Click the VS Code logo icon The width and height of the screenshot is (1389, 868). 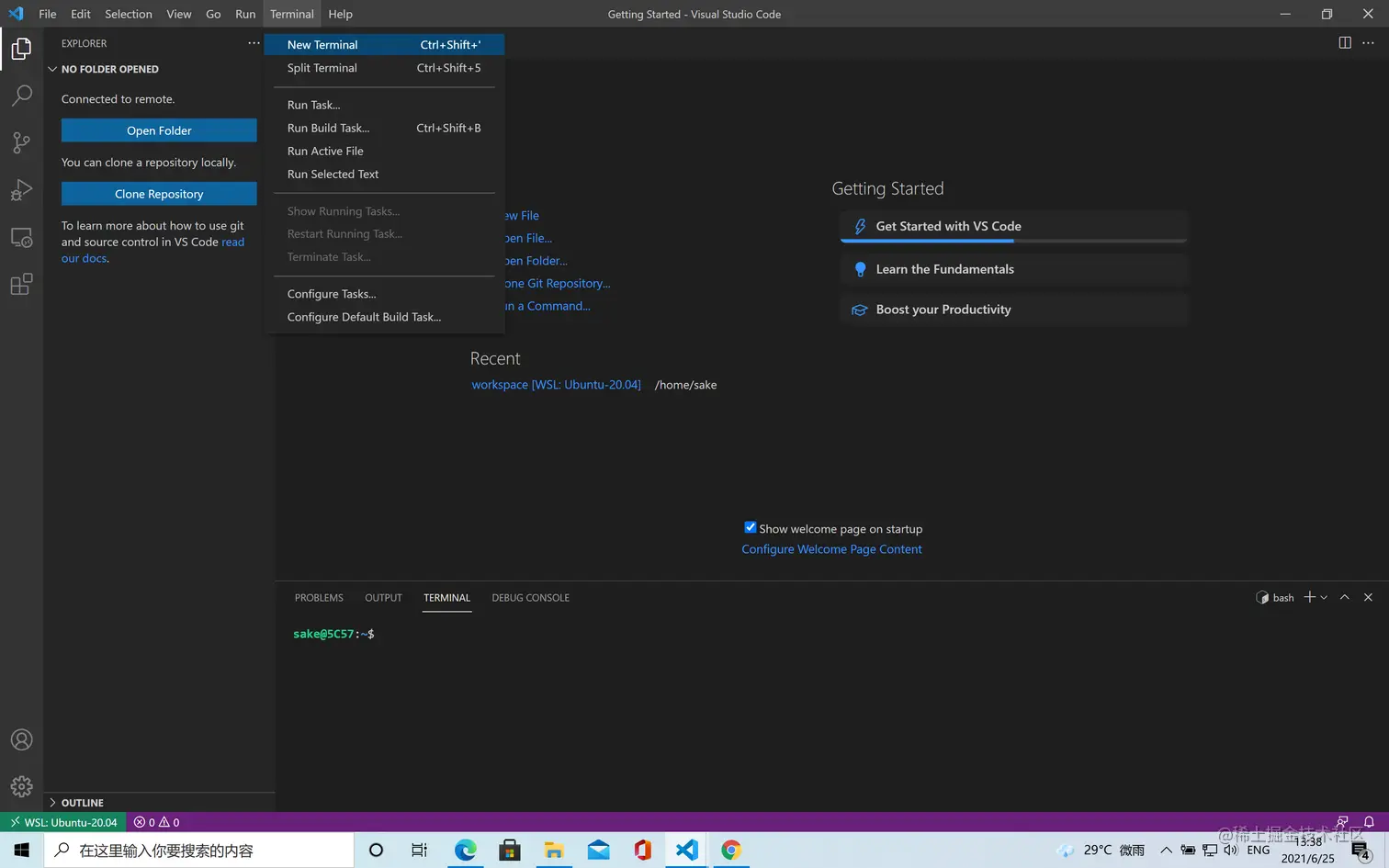point(16,14)
